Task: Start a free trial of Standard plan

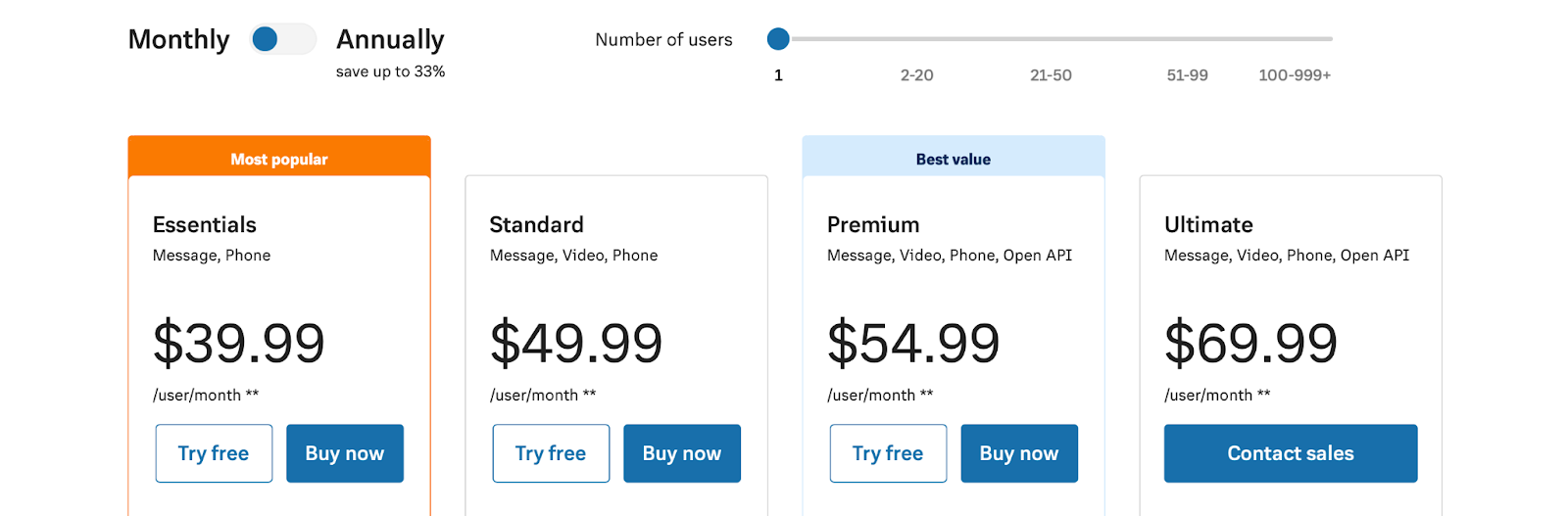Action: click(551, 453)
